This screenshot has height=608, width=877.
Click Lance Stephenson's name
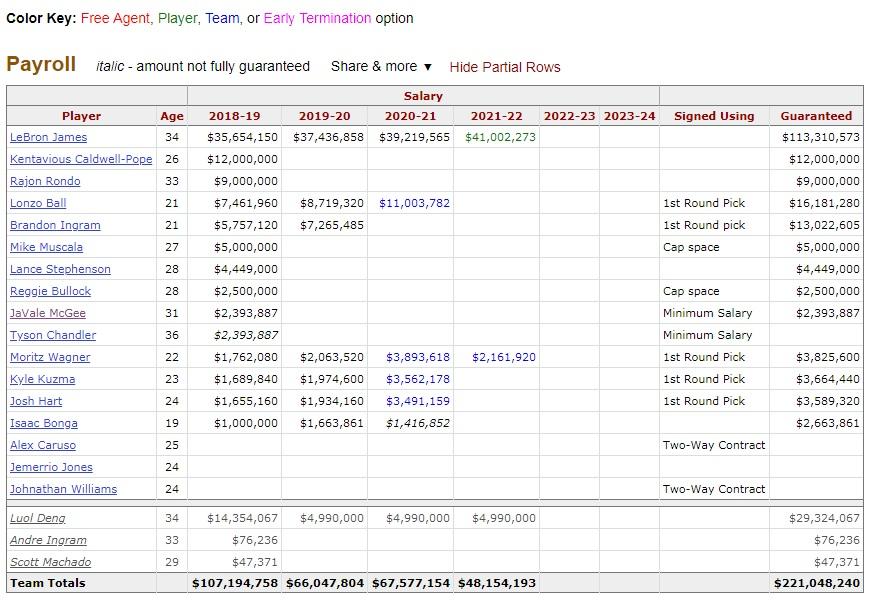(60, 269)
